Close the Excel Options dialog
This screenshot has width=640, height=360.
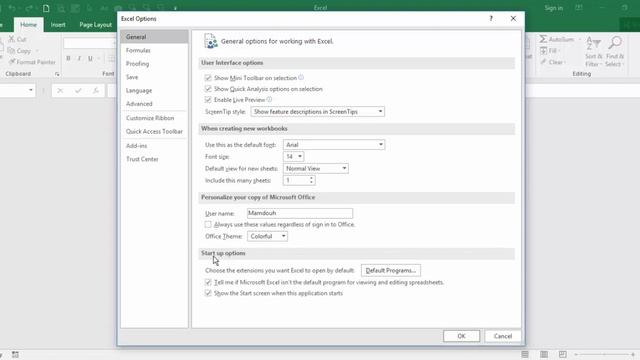click(x=513, y=18)
